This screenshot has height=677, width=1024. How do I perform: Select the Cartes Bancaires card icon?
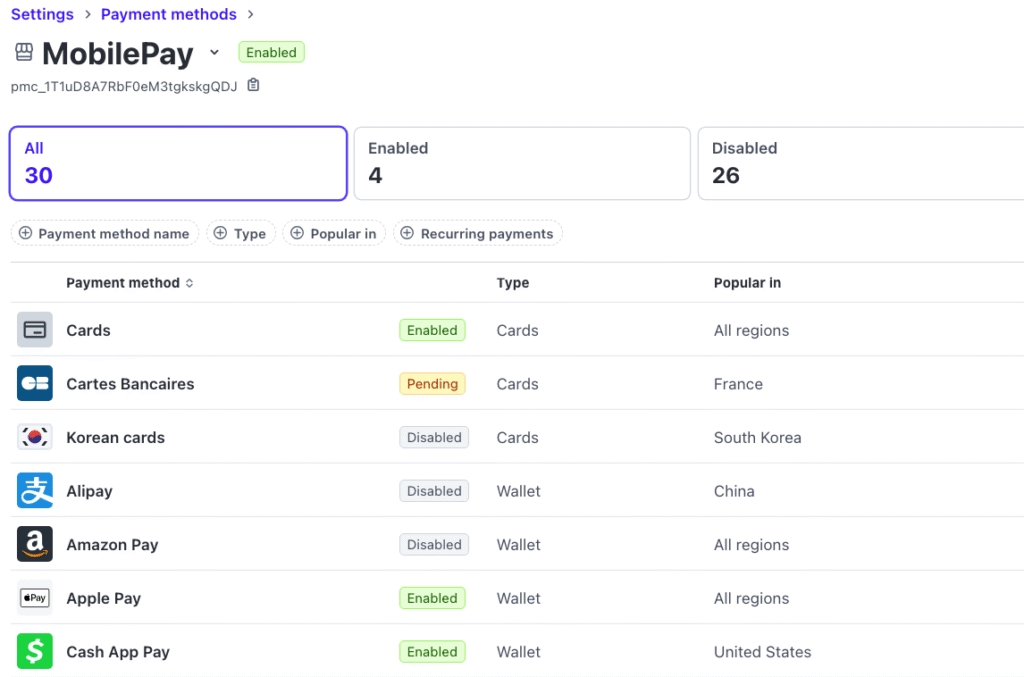[x=34, y=383]
